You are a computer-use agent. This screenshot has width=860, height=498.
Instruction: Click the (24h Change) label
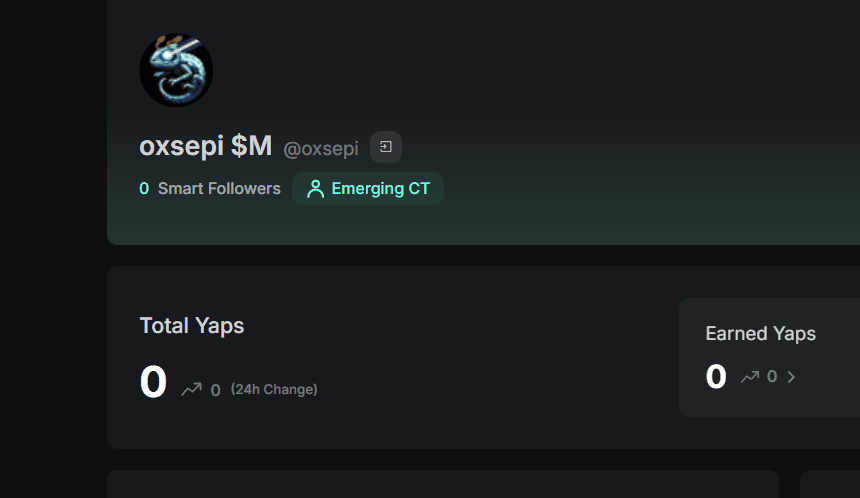(274, 389)
